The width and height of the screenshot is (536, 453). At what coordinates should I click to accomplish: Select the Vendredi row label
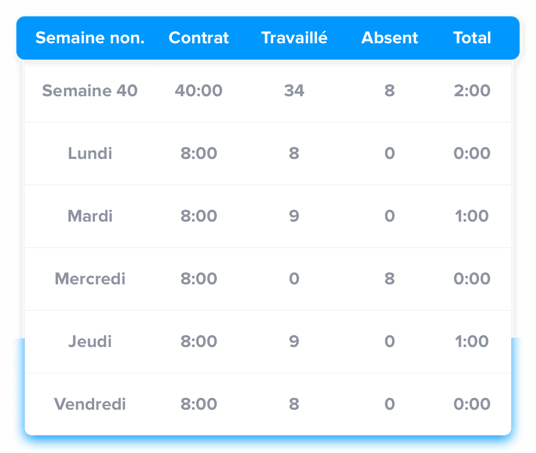coord(90,404)
